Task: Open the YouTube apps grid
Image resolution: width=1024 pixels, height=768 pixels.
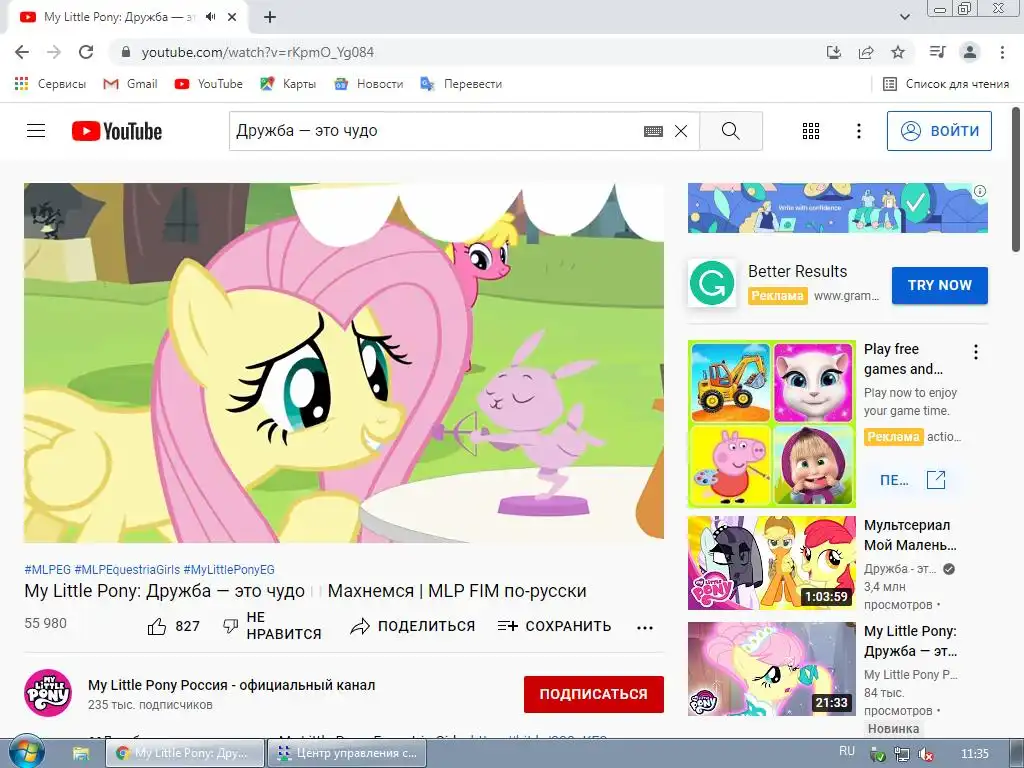Action: click(810, 131)
